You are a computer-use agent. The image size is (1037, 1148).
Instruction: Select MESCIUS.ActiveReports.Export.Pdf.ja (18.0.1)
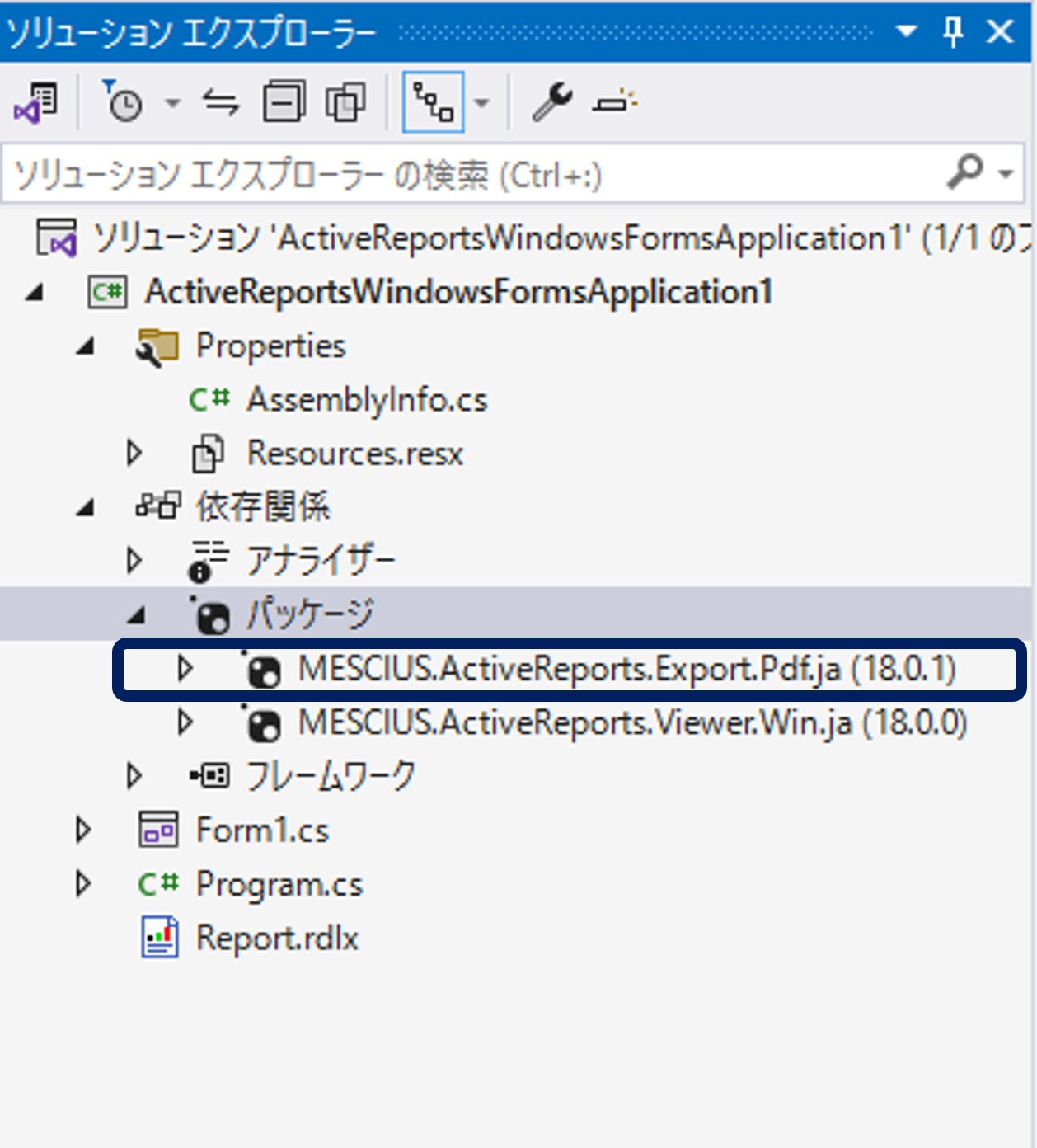point(627,669)
